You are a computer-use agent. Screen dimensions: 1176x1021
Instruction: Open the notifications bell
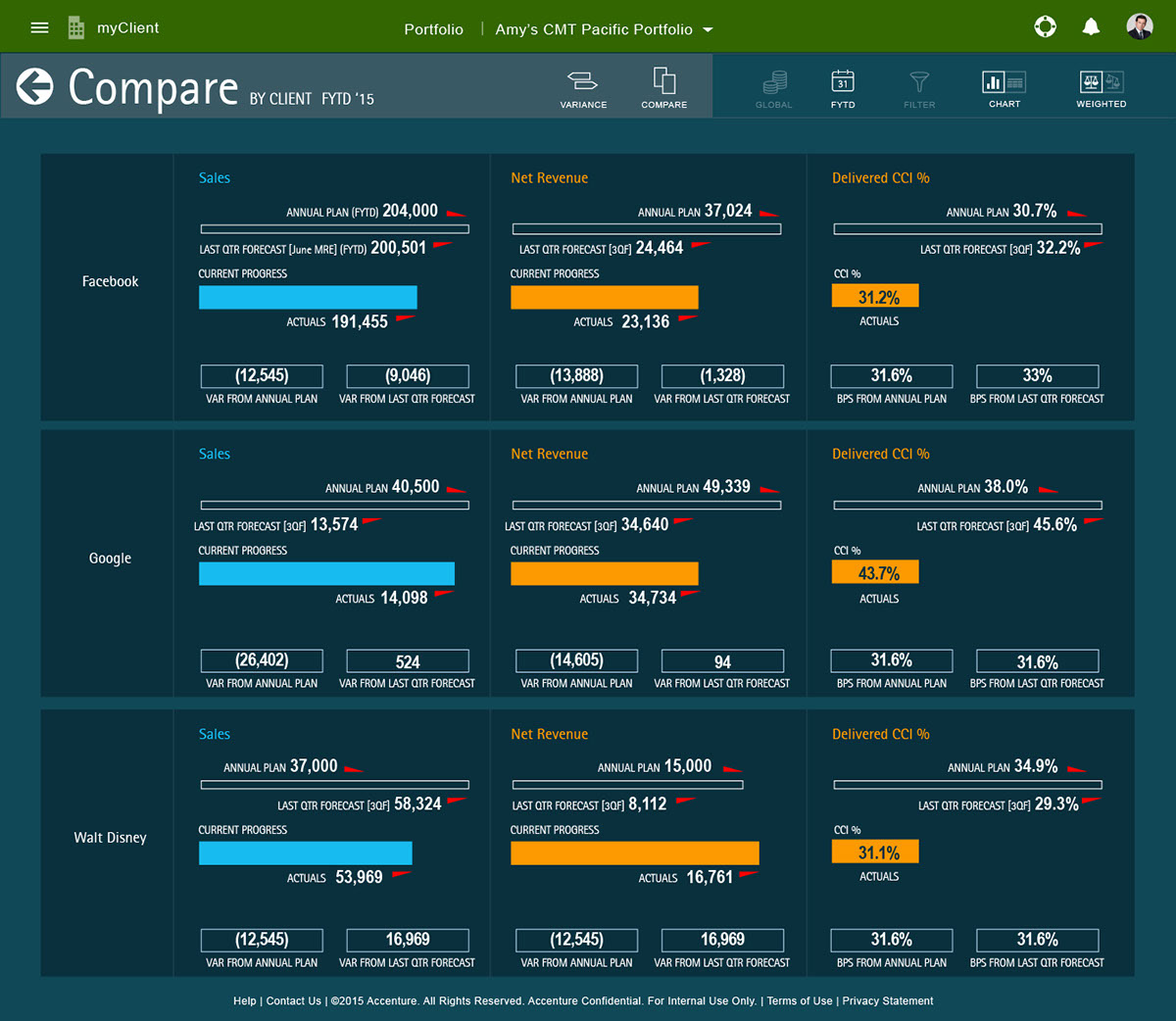[1091, 26]
